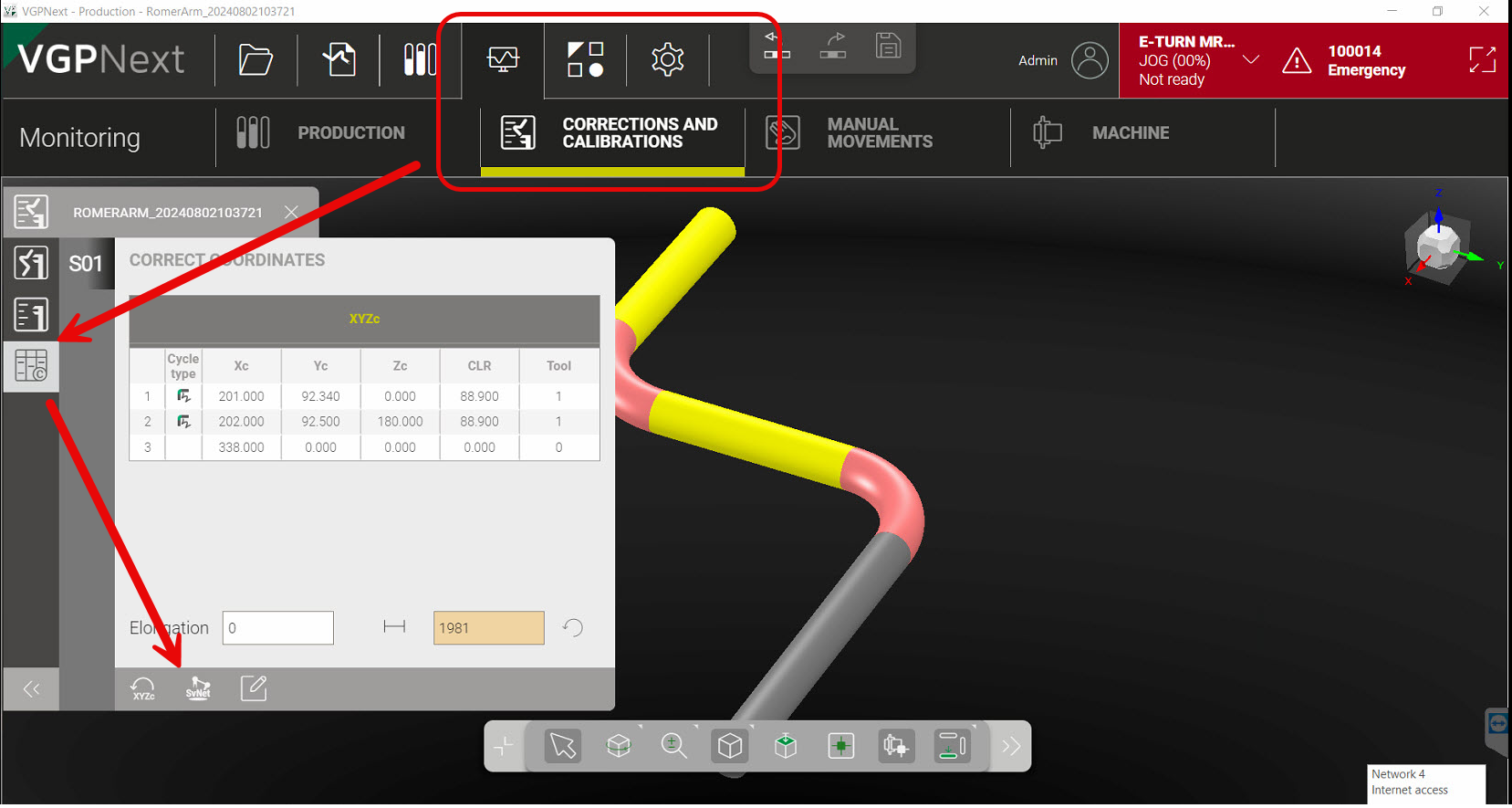Open the second sidebar list correction icon

tap(31, 316)
